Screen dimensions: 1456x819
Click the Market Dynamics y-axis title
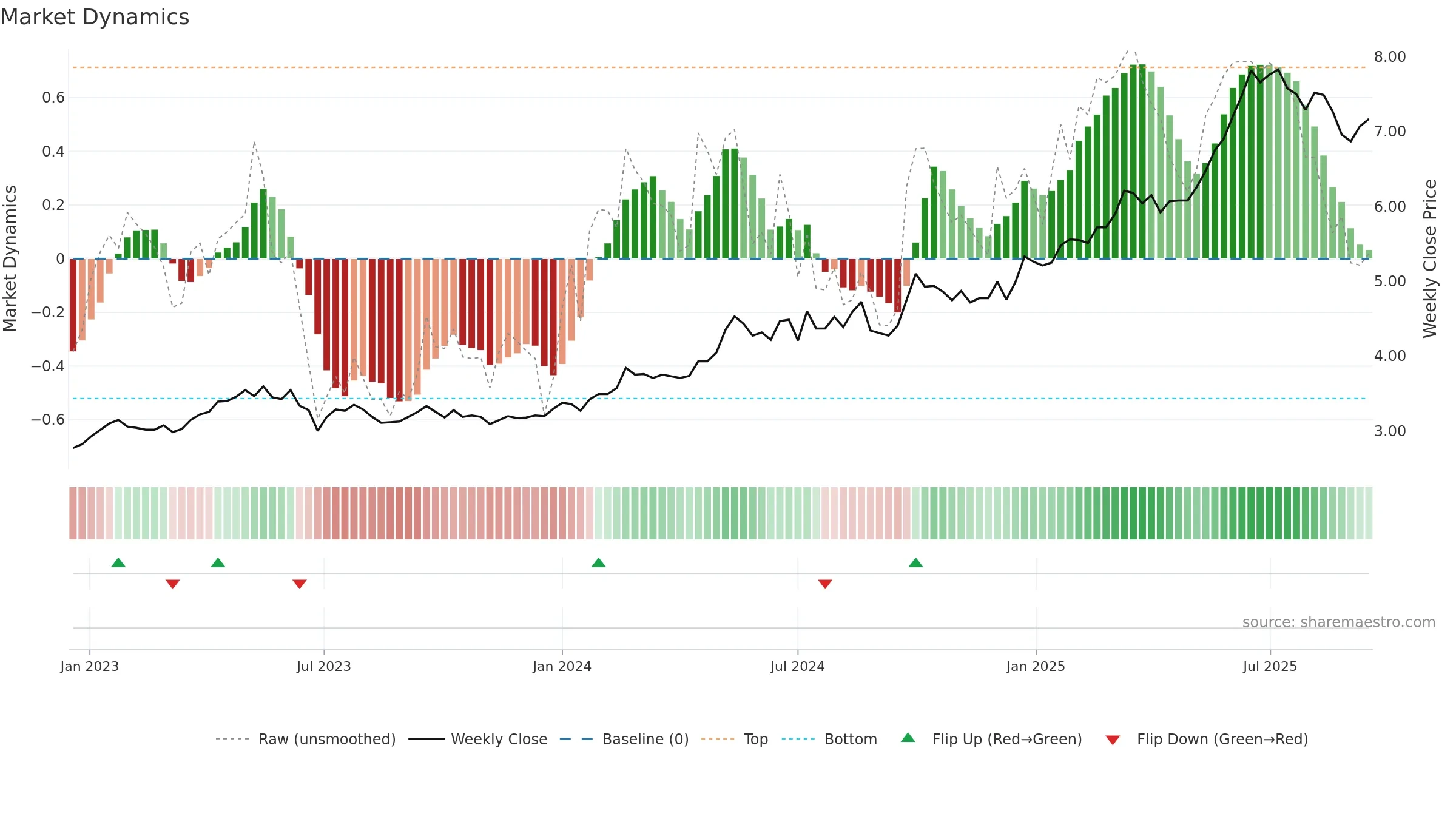point(10,258)
